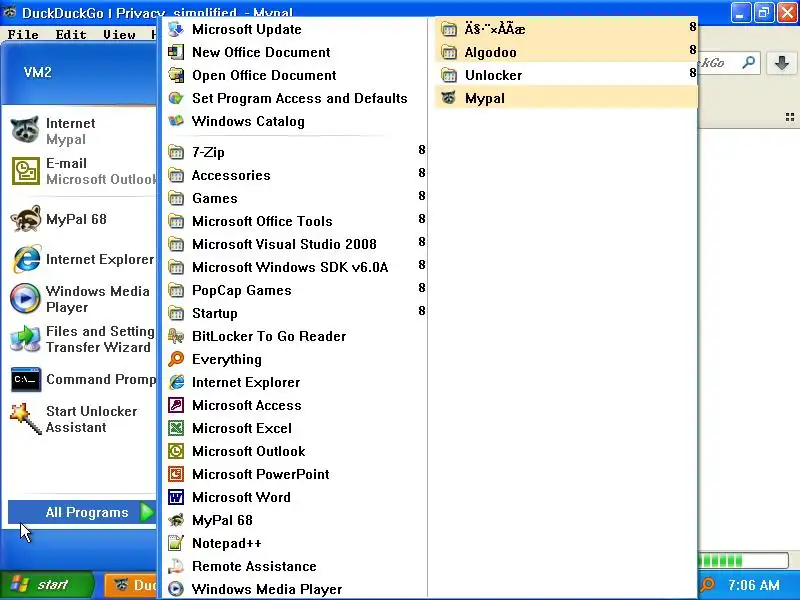Launch Microsoft Word
Viewport: 800px width, 600px height.
(x=293, y=497)
